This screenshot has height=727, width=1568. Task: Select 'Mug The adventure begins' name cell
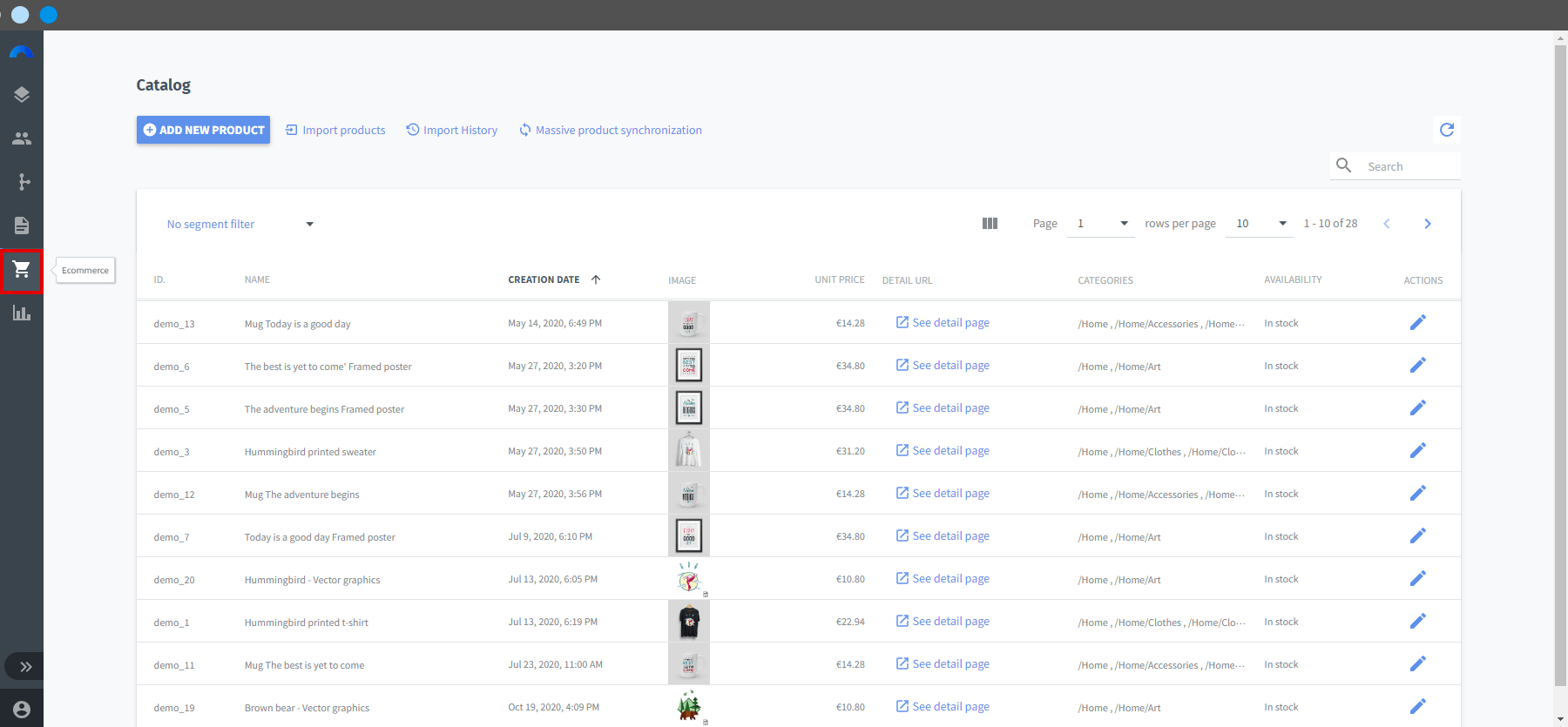point(301,495)
